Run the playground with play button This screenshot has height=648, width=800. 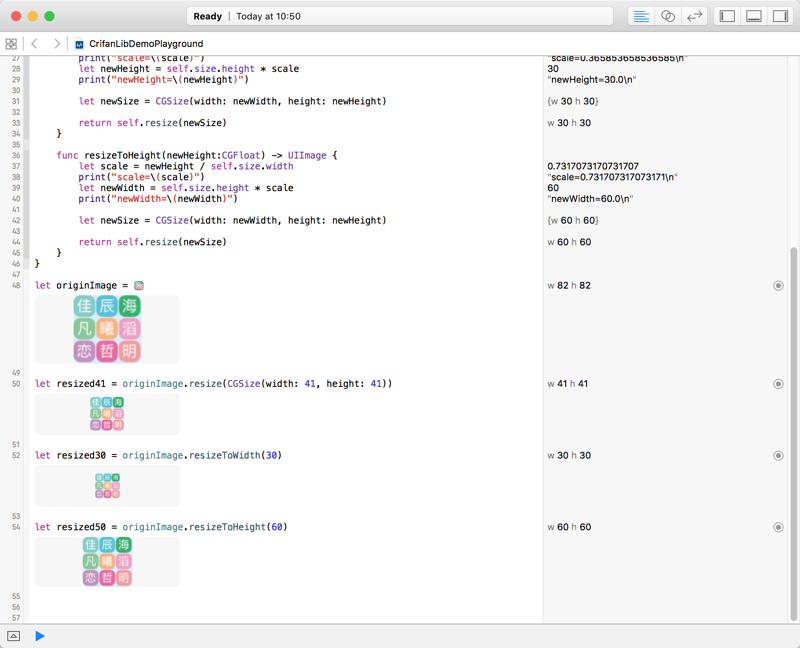(40, 636)
